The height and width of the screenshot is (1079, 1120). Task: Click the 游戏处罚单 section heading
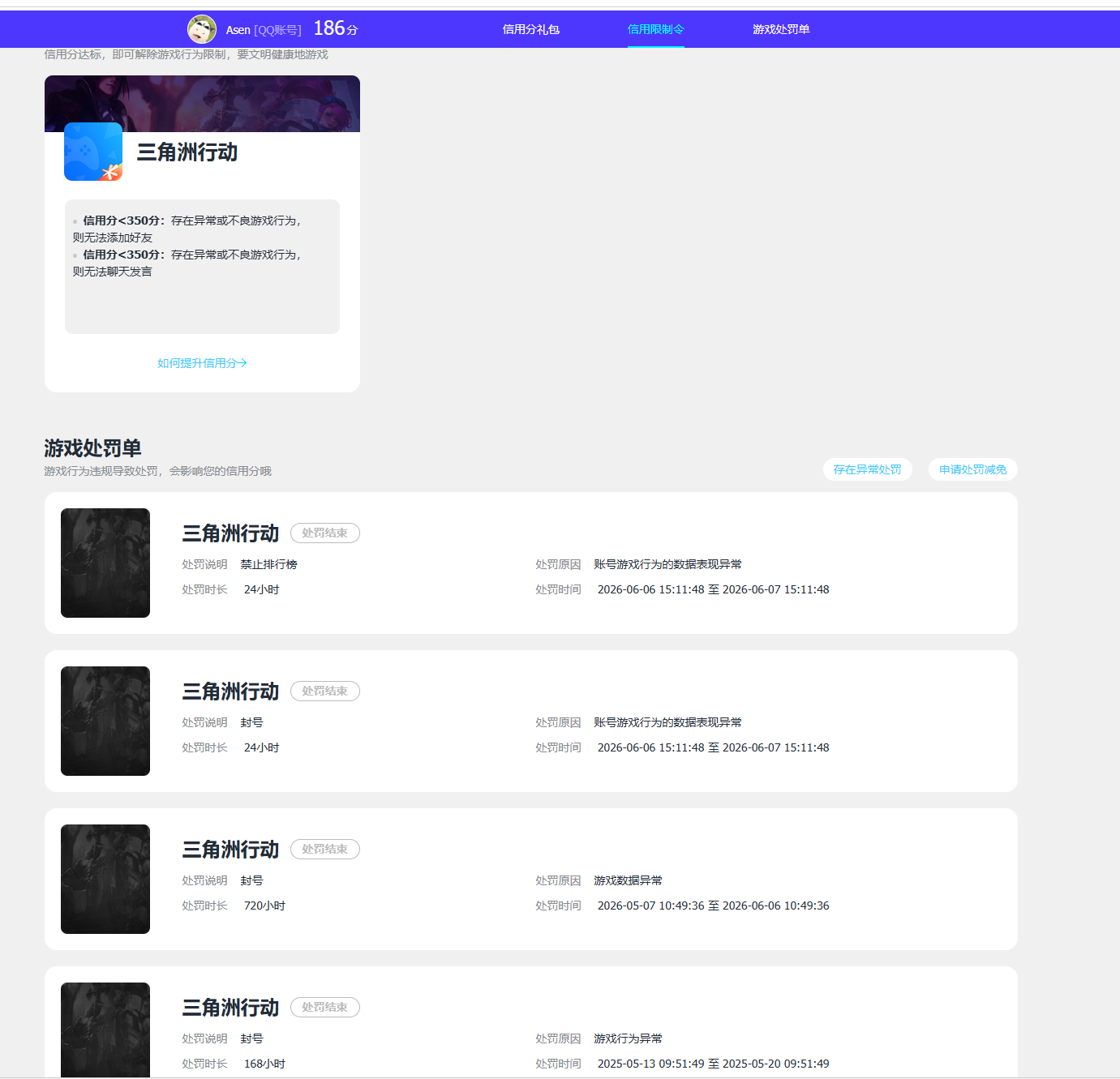[x=92, y=448]
